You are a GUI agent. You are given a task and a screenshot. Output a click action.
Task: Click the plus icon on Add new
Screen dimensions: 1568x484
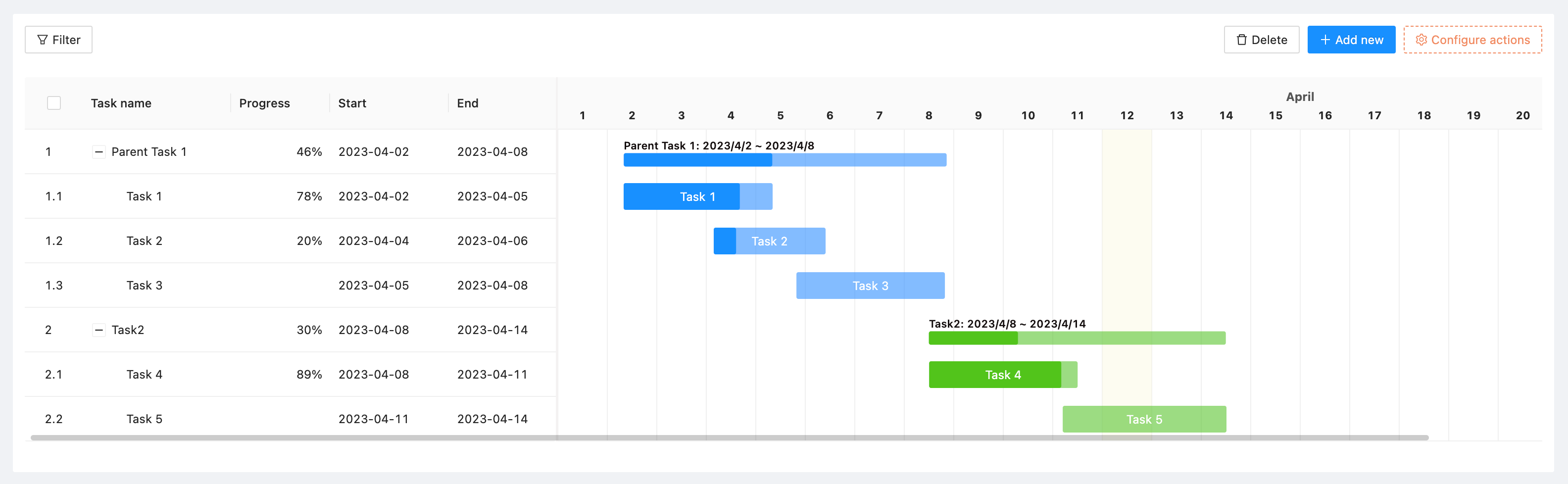coord(1324,40)
